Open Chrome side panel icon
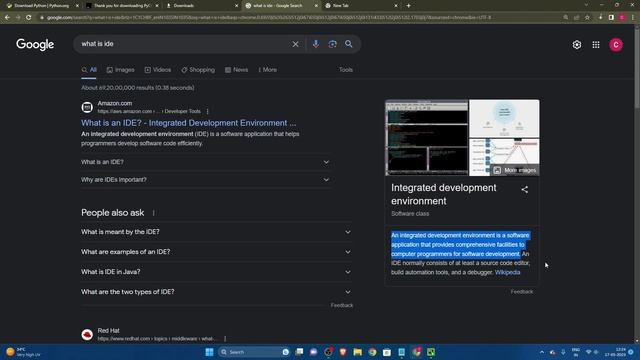The height and width of the screenshot is (360, 640). [x=611, y=18]
